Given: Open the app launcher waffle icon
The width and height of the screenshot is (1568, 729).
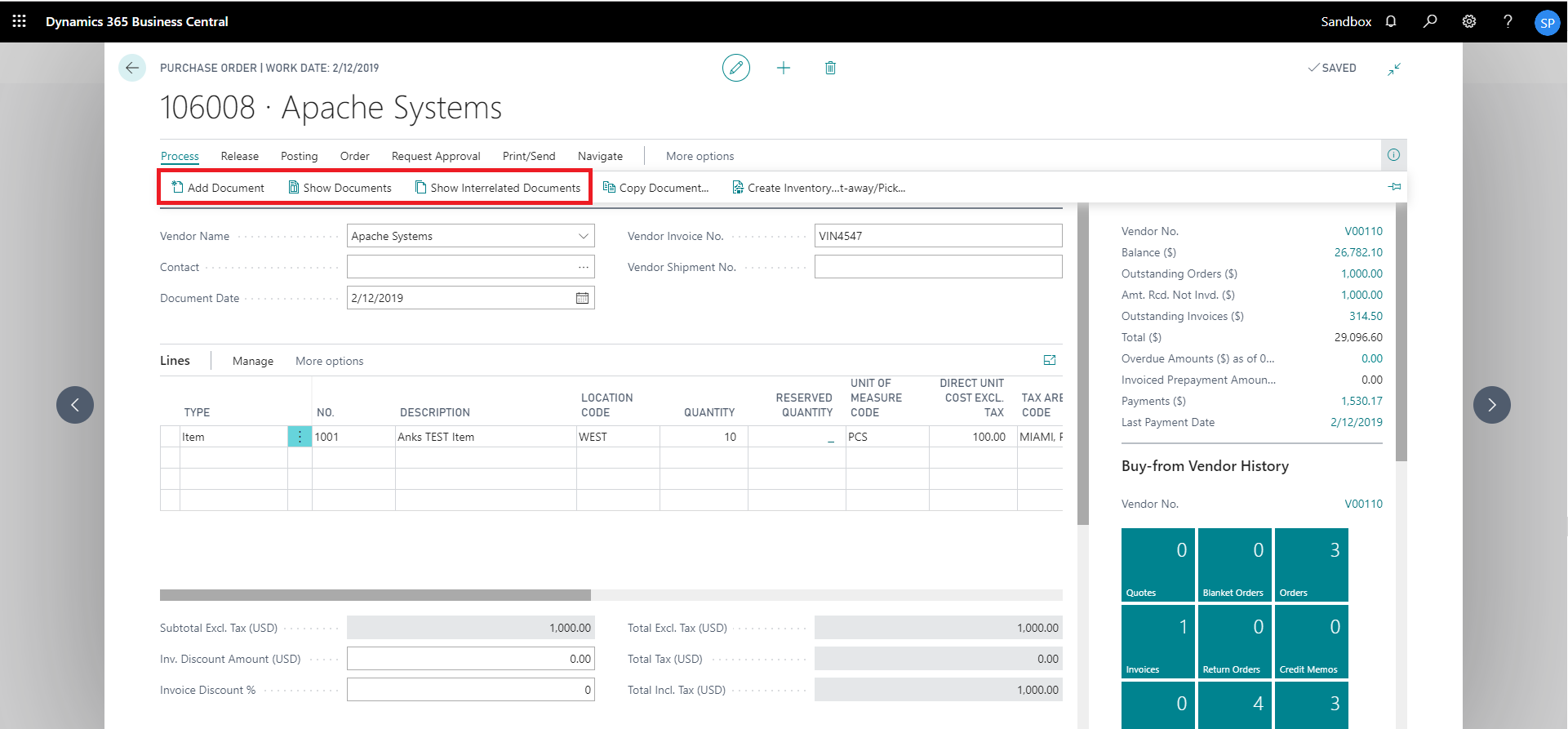Looking at the screenshot, I should tap(20, 21).
